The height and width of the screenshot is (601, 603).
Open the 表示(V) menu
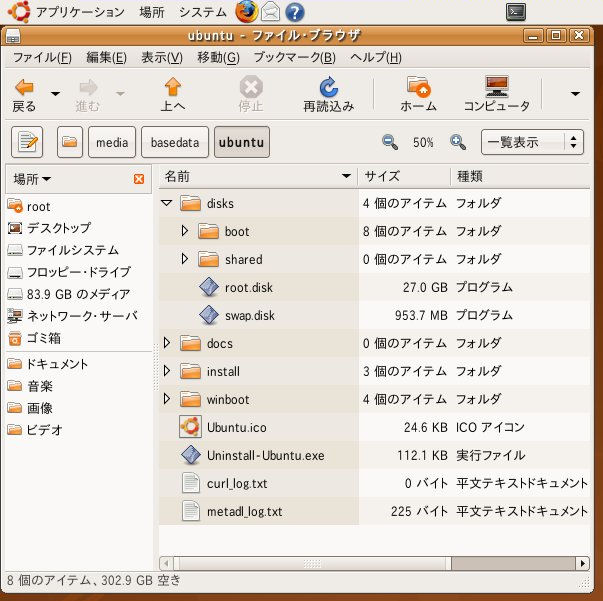point(162,58)
